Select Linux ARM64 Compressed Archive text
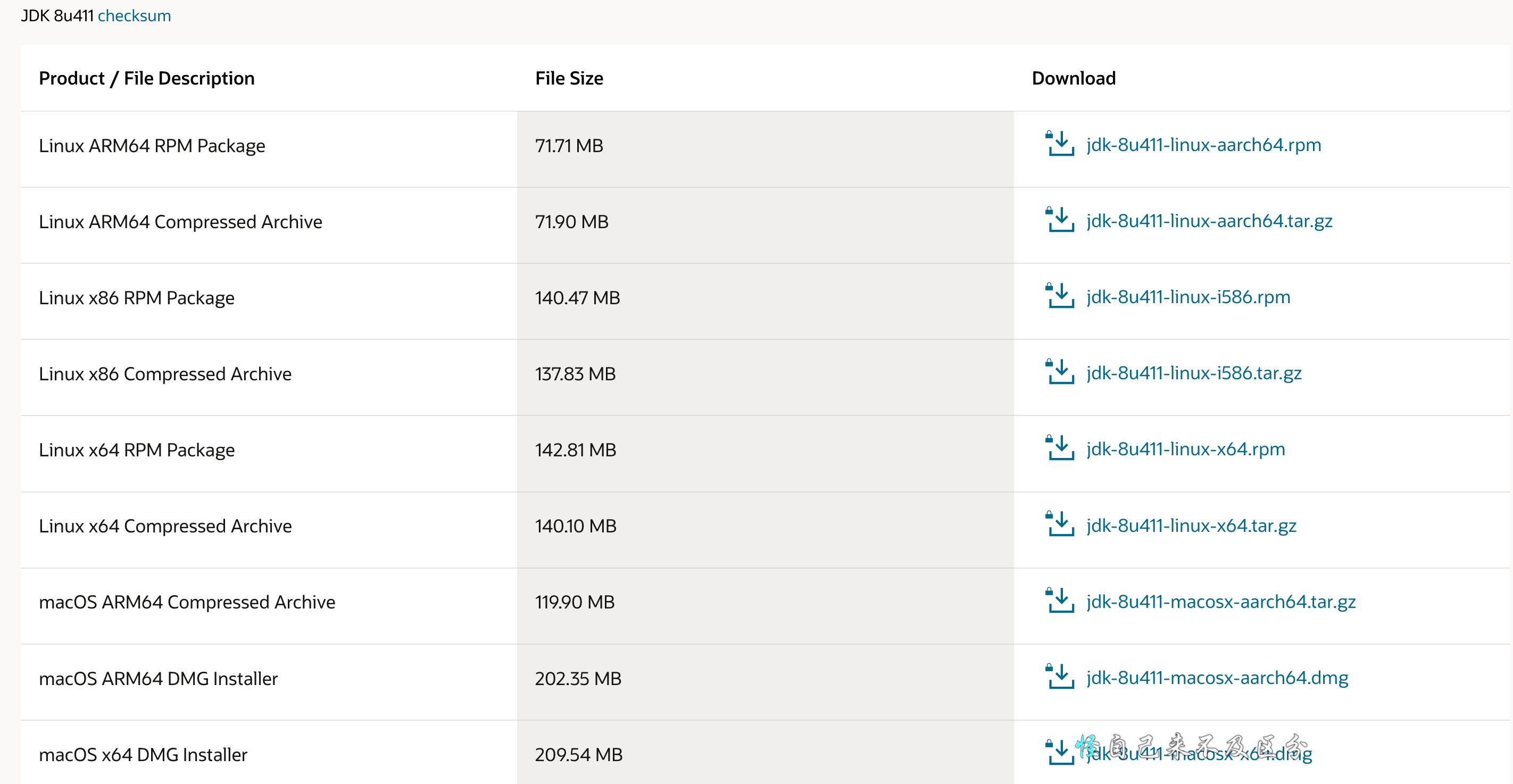The image size is (1513, 784). [180, 221]
